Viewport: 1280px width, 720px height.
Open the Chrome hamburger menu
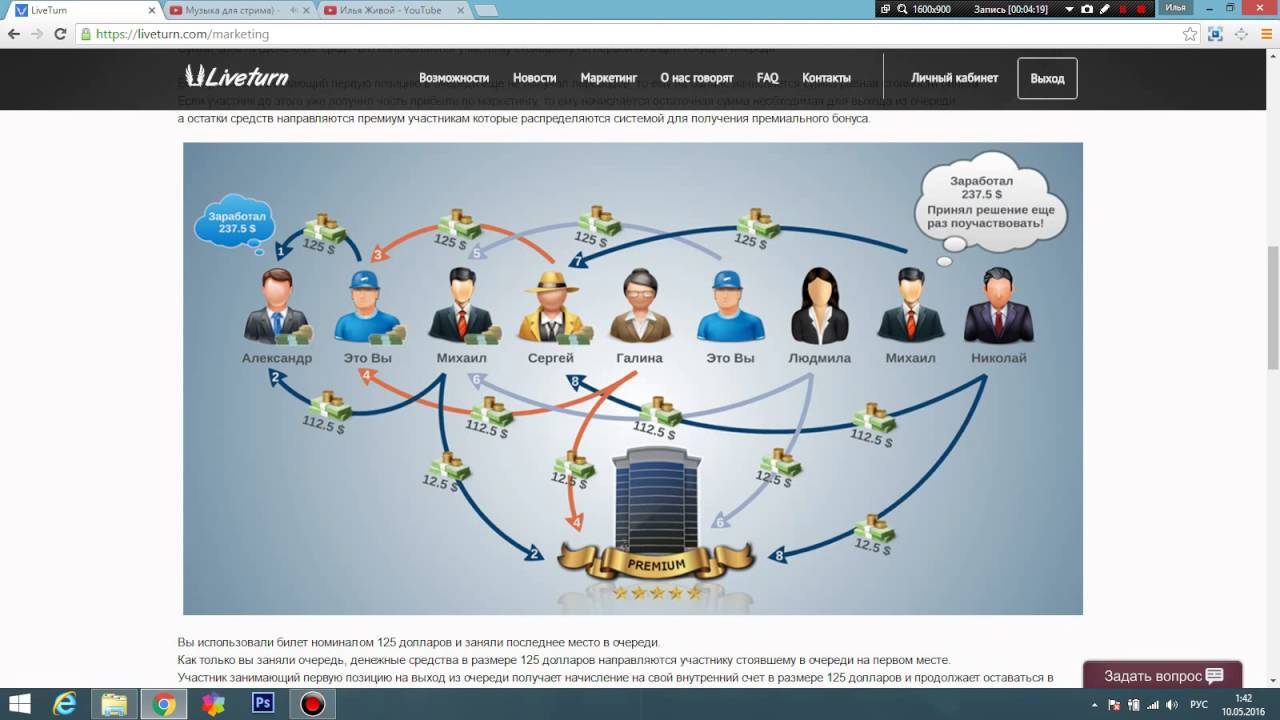tap(1266, 33)
